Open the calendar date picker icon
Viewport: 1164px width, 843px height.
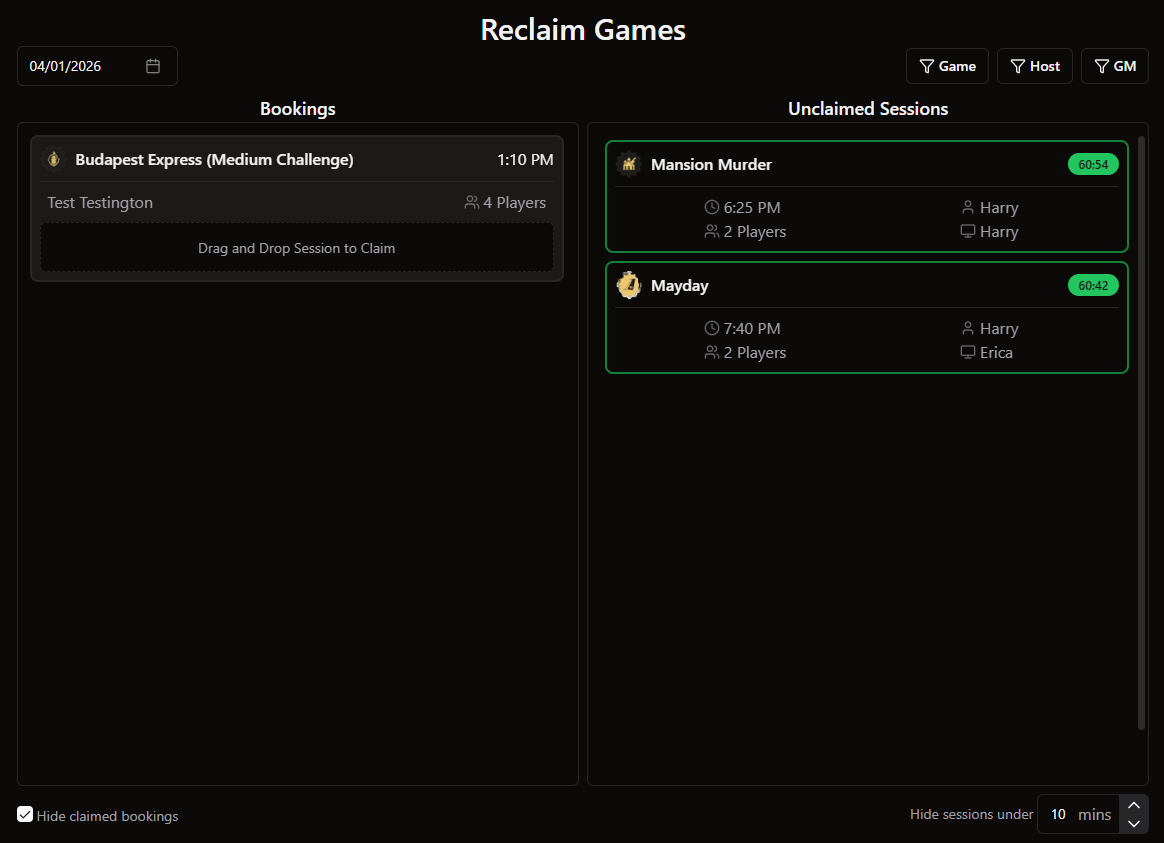tap(153, 66)
